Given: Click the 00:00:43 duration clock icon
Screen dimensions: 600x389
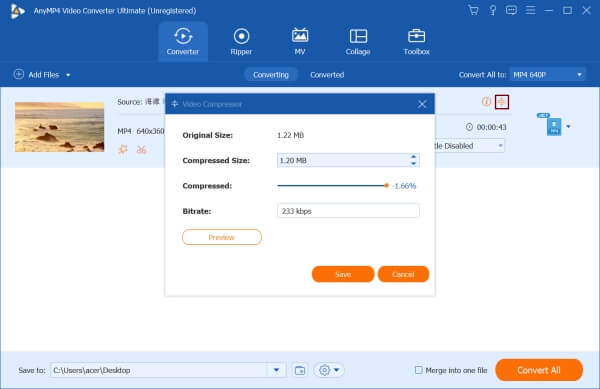Looking at the screenshot, I should [469, 127].
